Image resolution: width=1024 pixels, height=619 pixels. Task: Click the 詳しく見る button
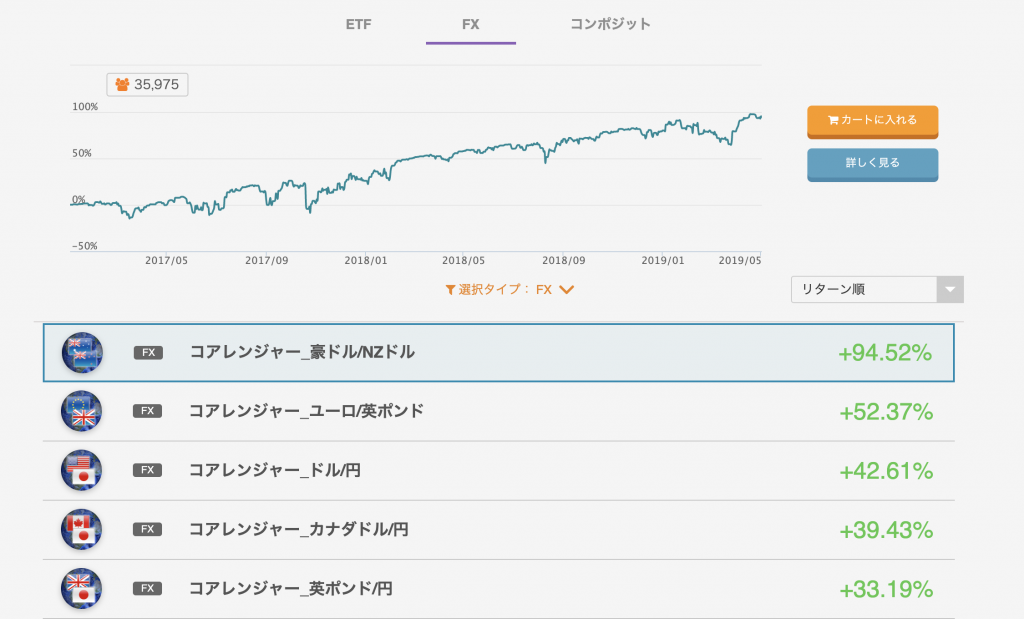872,164
